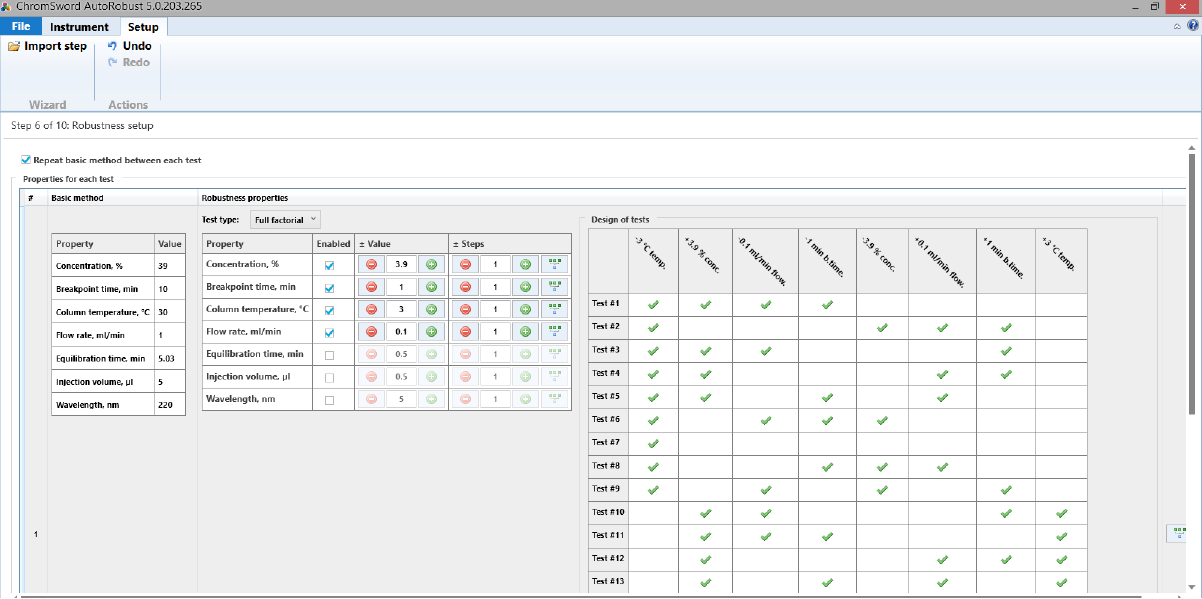
Task: Click grid icon at far right edge
Action: (1179, 533)
